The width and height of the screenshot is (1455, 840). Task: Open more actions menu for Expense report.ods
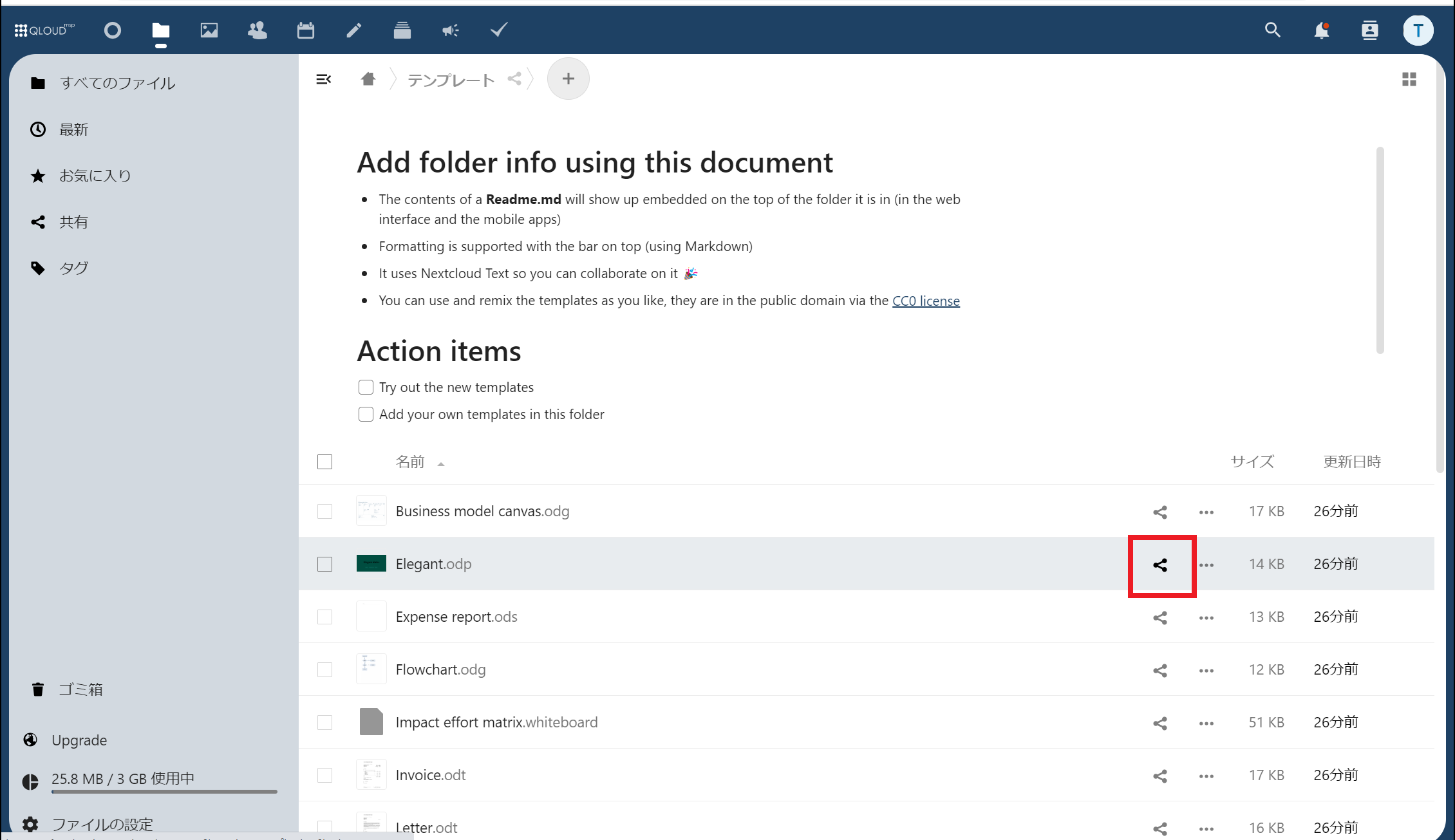pos(1206,618)
